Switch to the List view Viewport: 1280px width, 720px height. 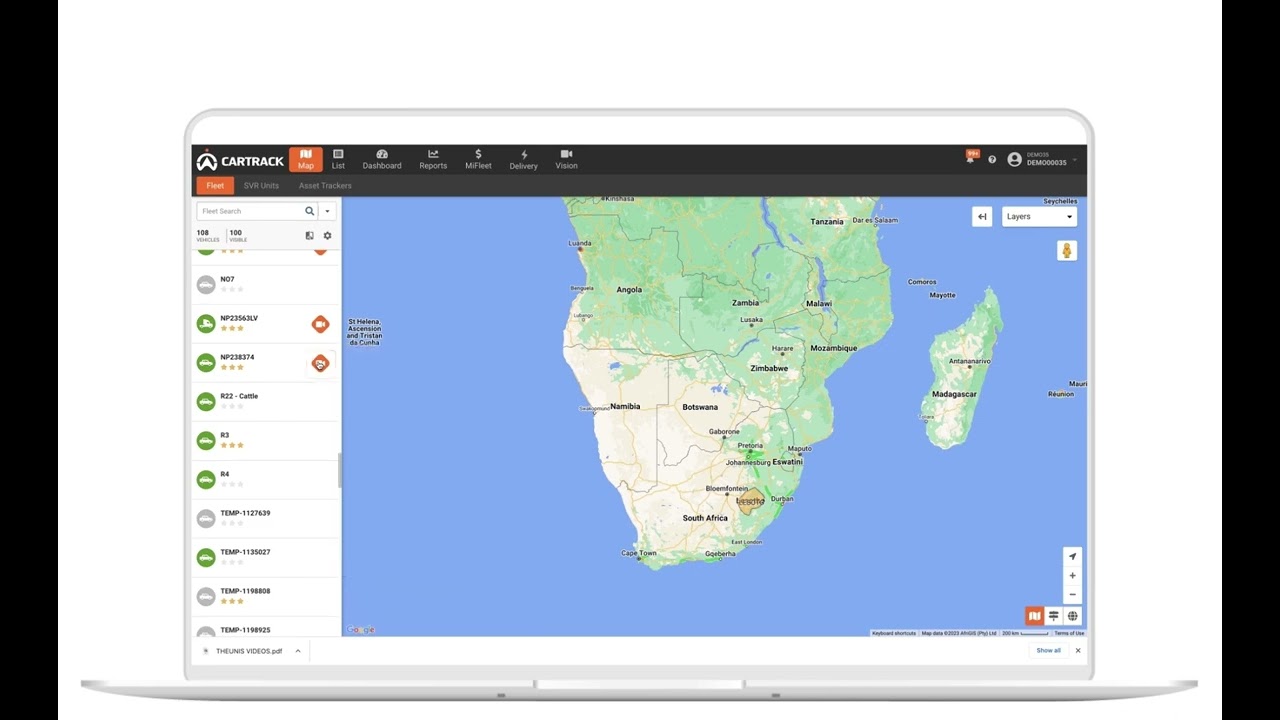338,160
